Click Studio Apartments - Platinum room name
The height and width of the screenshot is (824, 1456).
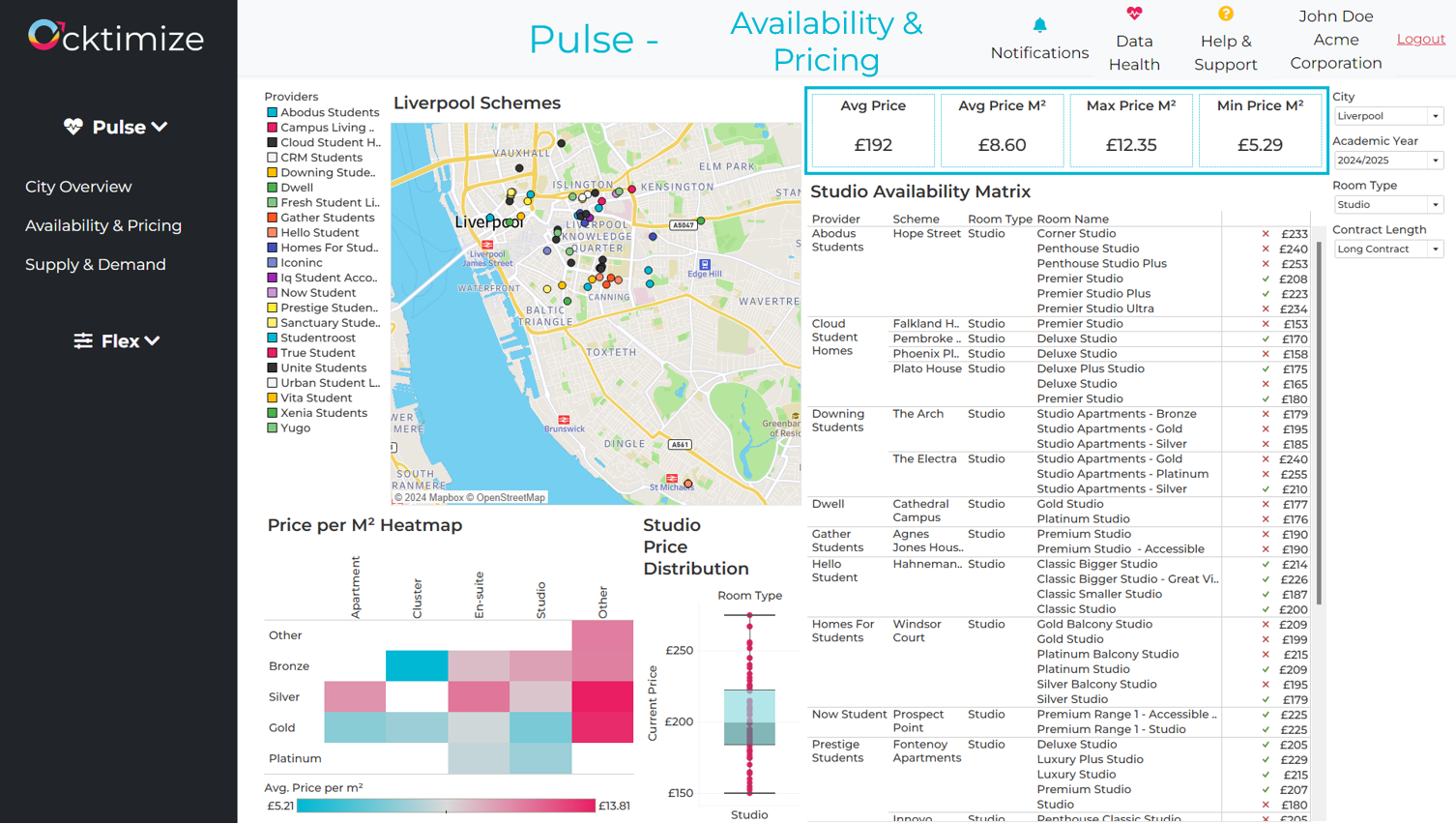[1122, 474]
